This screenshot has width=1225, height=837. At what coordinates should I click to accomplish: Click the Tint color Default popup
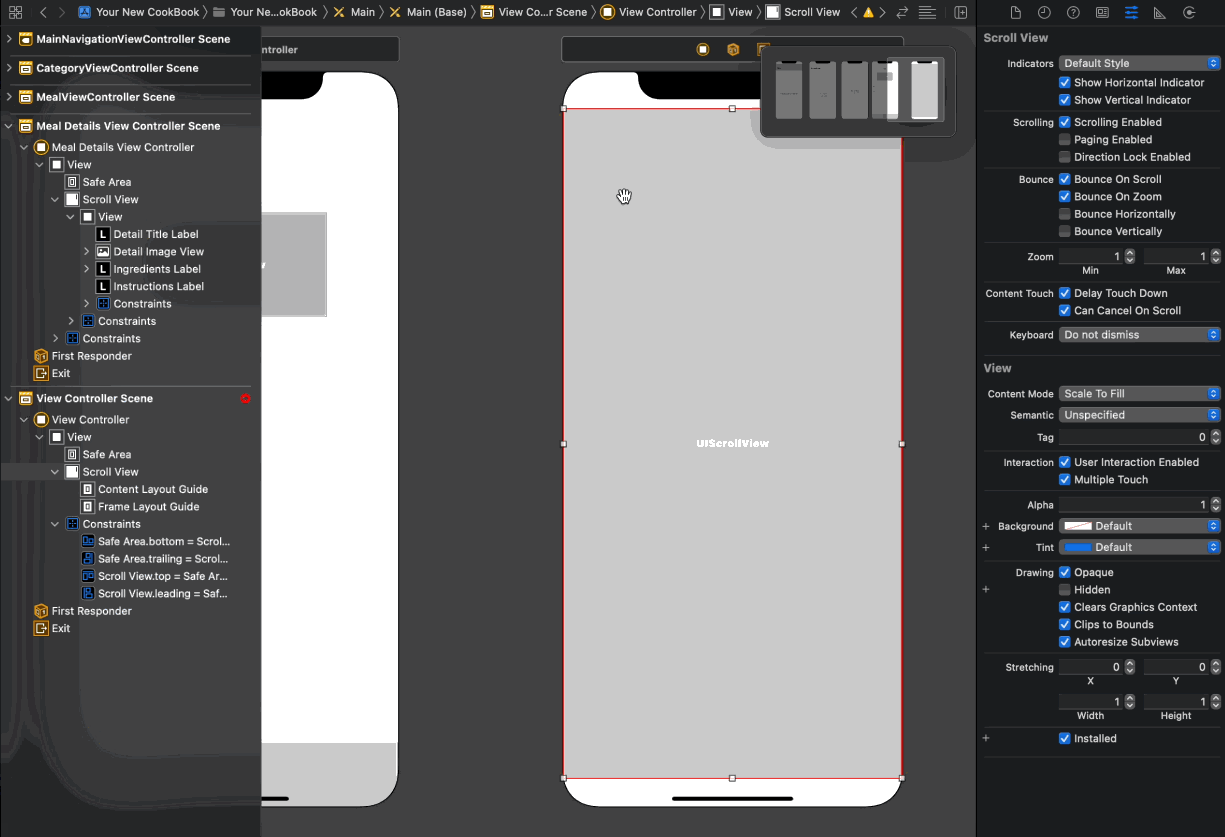[x=1140, y=548]
